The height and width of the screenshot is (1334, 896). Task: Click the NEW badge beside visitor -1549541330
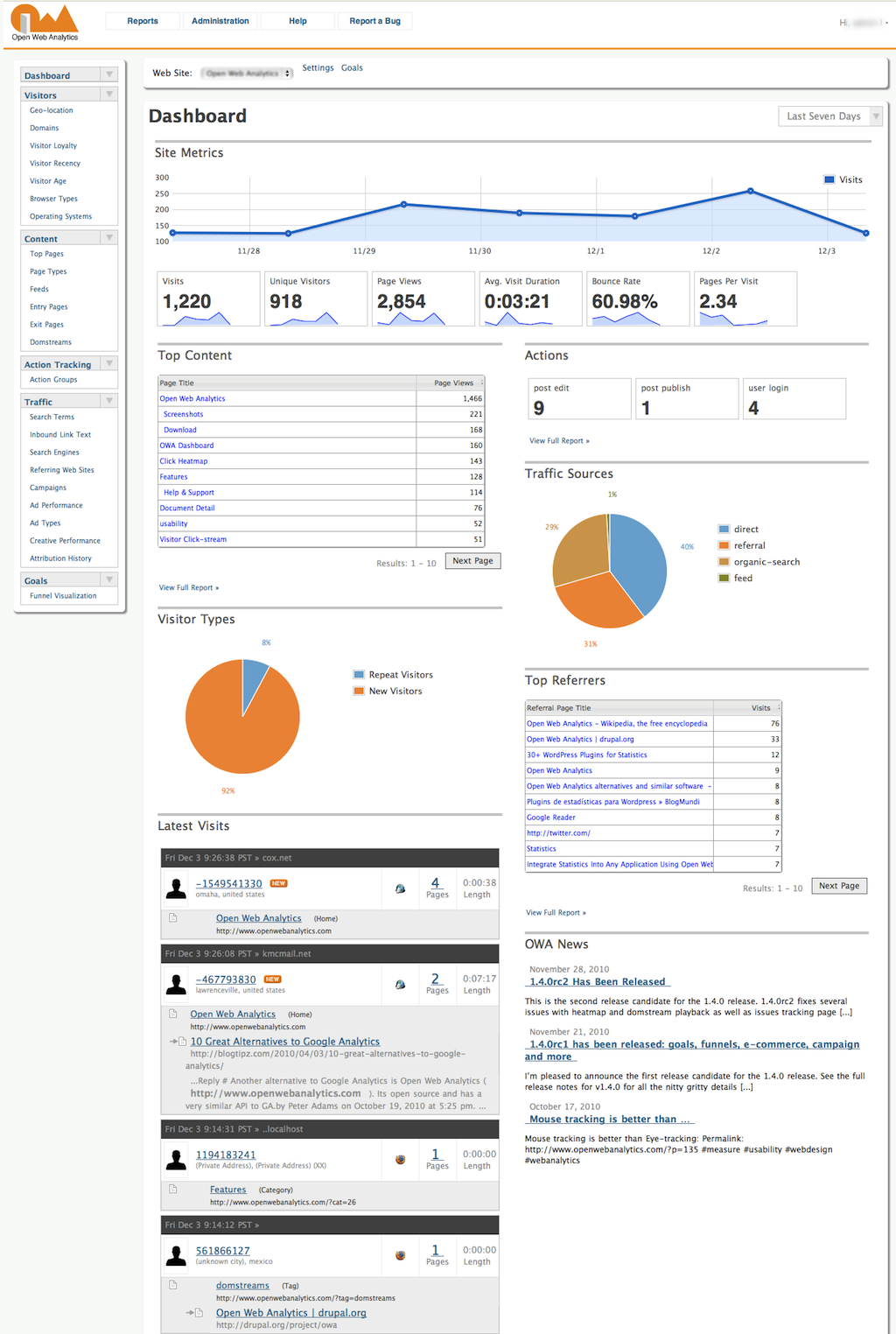pyautogui.click(x=276, y=883)
